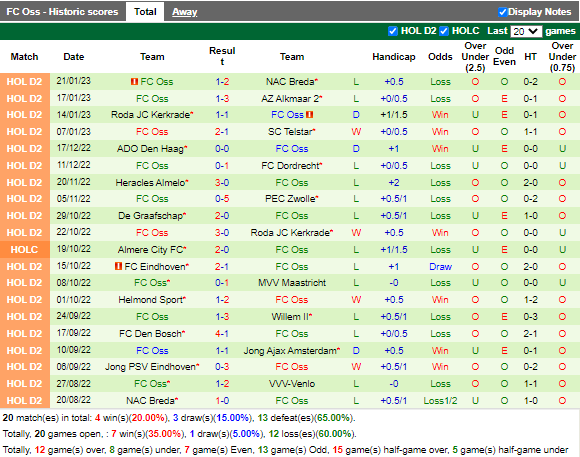The height and width of the screenshot is (457, 580).
Task: Click the 1-2 result for 21/01/23
Action: (x=222, y=82)
